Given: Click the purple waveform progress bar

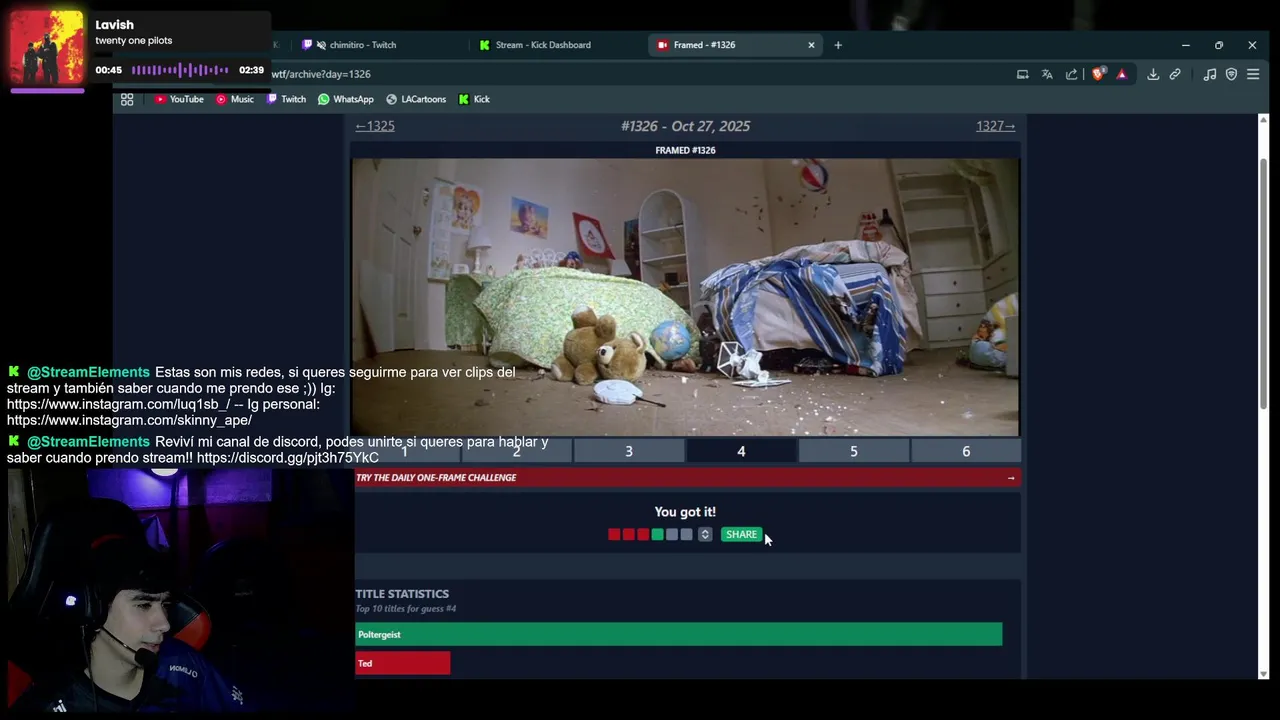Looking at the screenshot, I should click(x=181, y=70).
